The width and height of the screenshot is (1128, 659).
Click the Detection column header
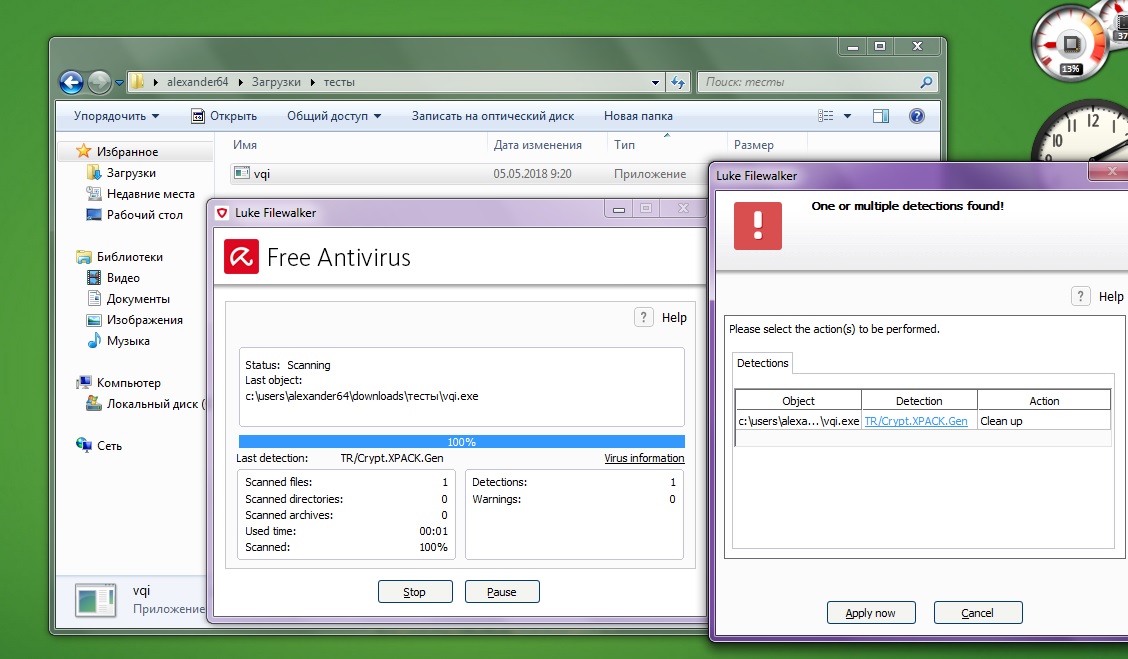click(x=919, y=401)
